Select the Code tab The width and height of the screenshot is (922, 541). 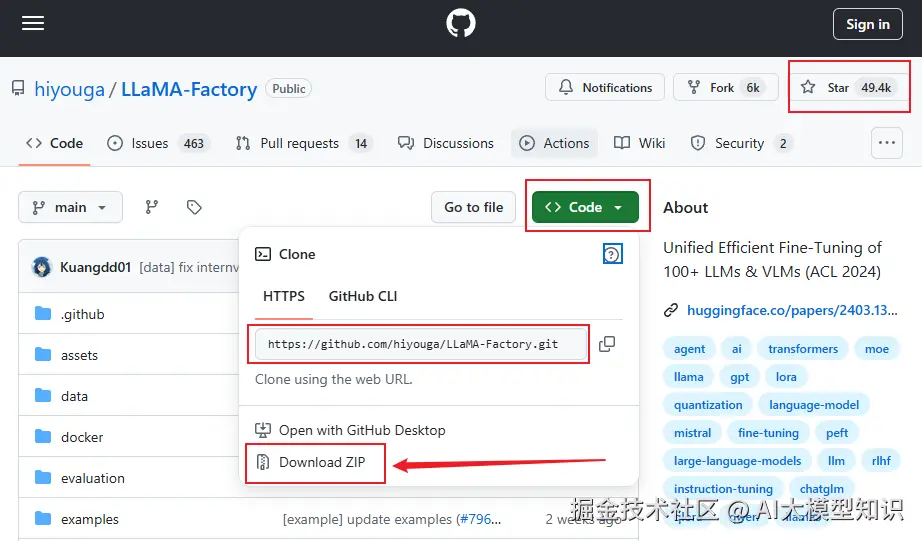(x=54, y=143)
